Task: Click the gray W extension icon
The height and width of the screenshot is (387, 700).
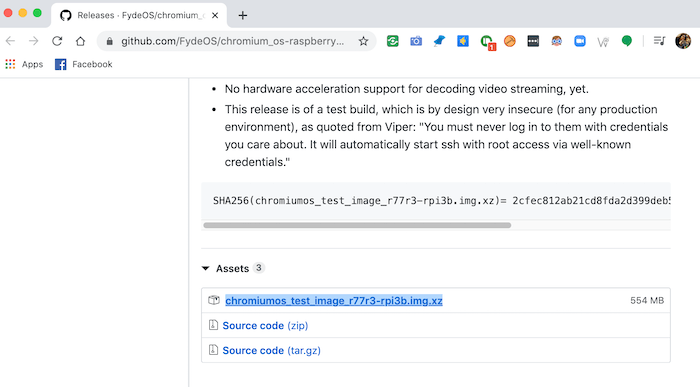Action: point(603,42)
